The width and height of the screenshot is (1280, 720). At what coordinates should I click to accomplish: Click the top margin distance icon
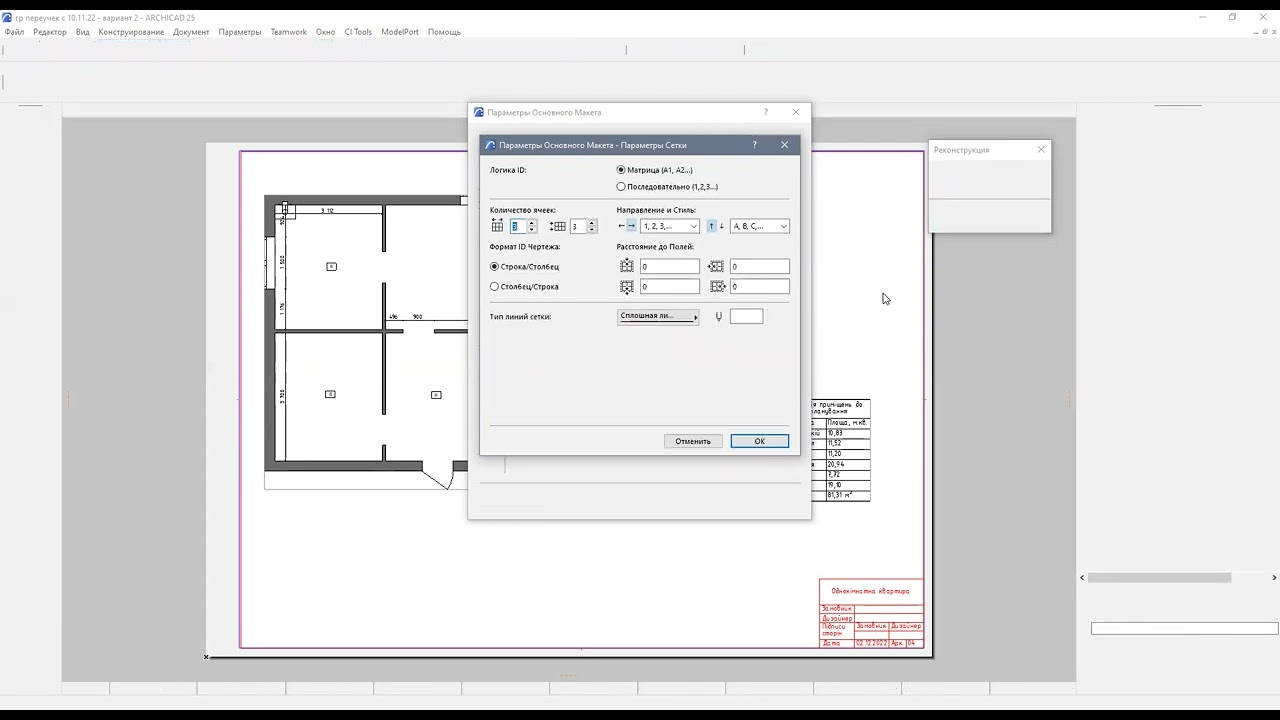coord(627,267)
